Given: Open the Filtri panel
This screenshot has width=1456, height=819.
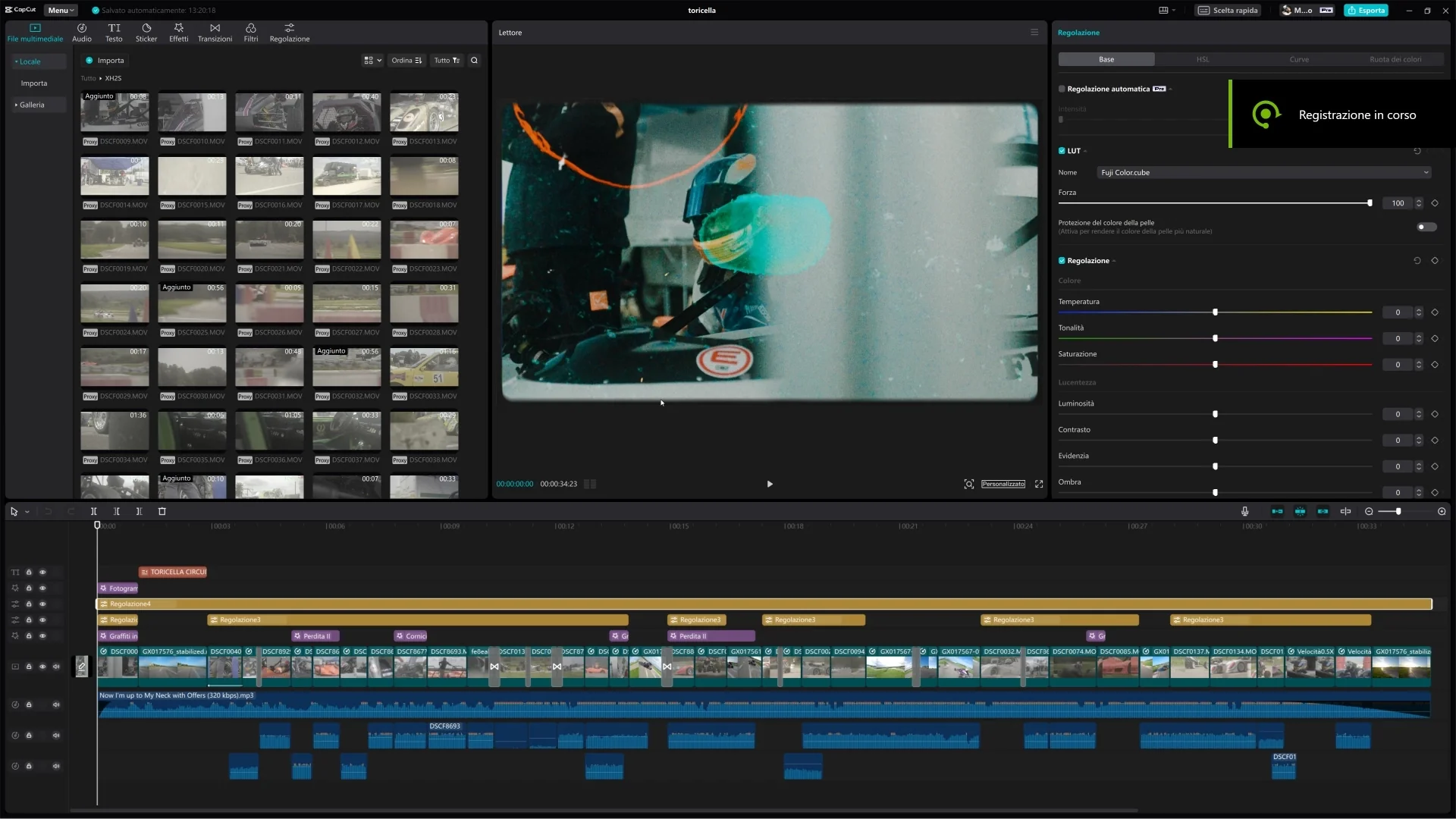Looking at the screenshot, I should pyautogui.click(x=250, y=32).
